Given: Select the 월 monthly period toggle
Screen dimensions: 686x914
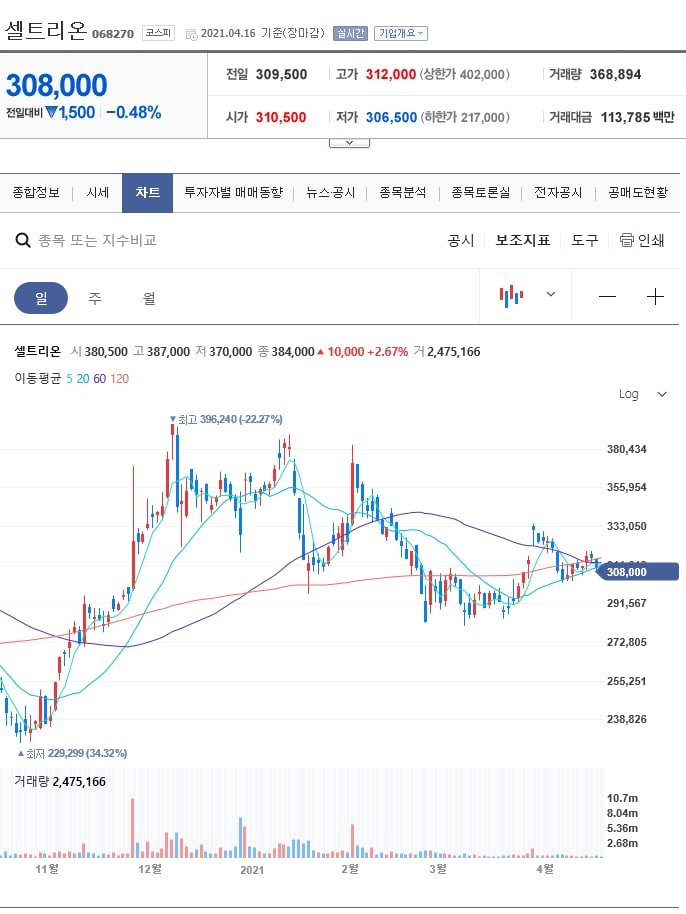Looking at the screenshot, I should point(149,298).
